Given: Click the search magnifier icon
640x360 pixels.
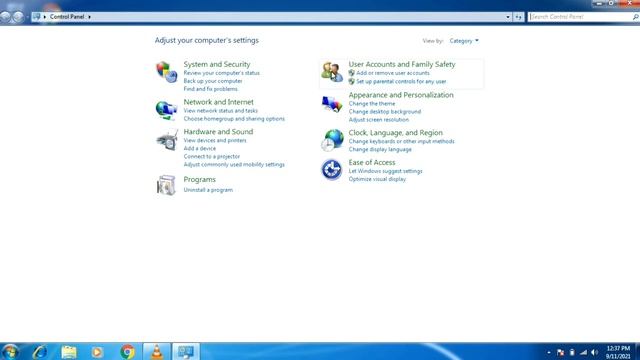Looking at the screenshot, I should [x=635, y=17].
